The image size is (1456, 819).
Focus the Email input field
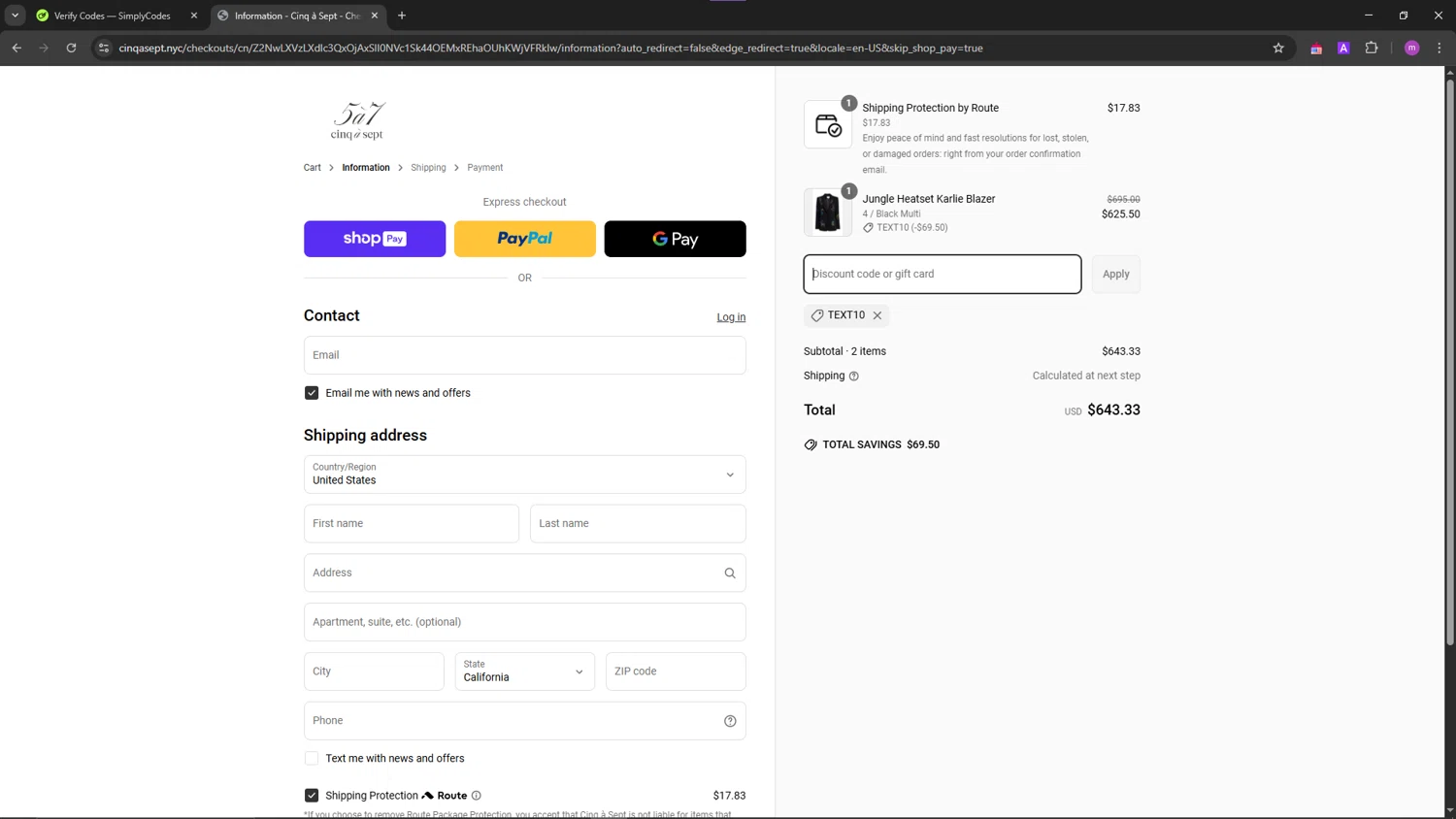[x=524, y=355]
